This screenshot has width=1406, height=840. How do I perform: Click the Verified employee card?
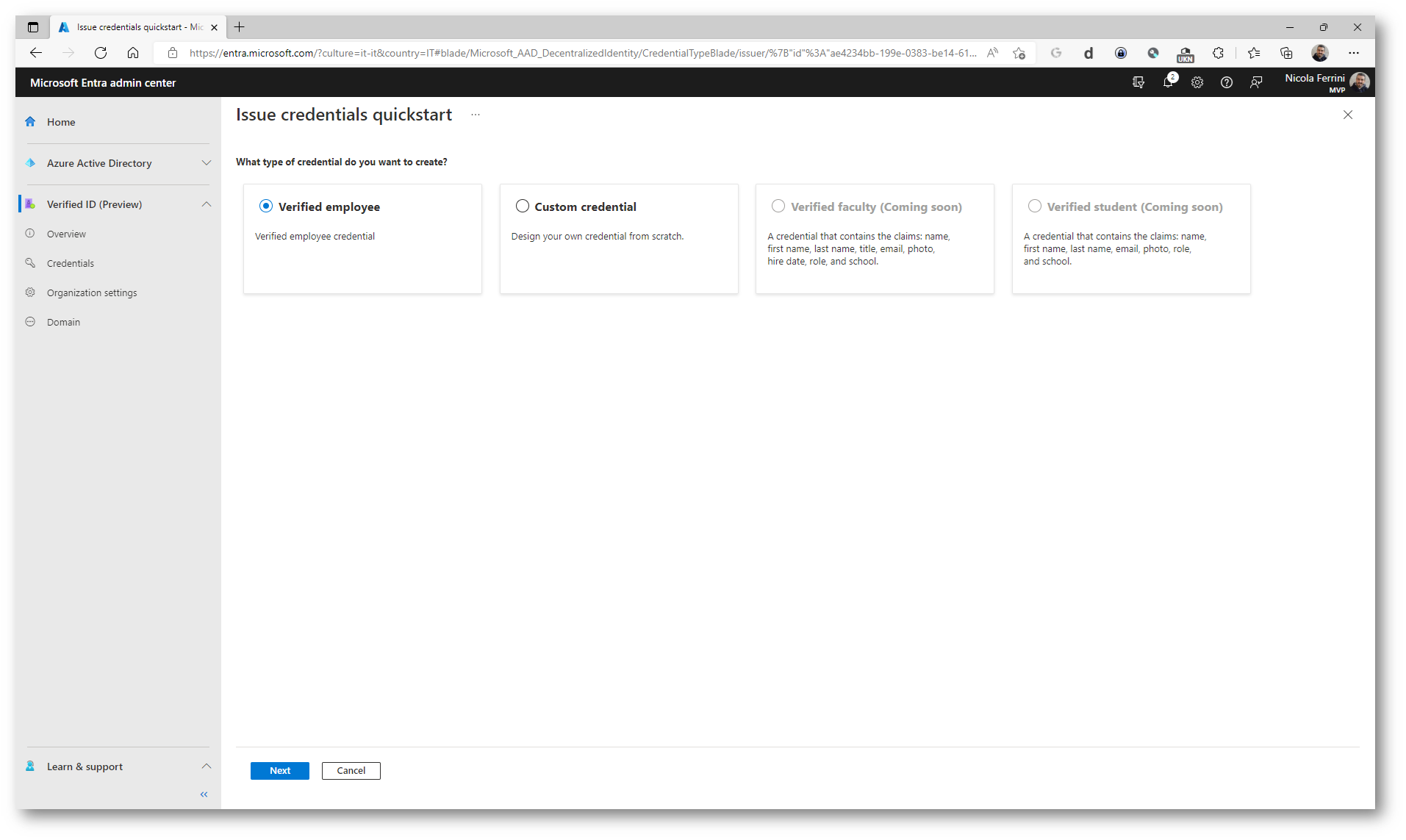(362, 239)
